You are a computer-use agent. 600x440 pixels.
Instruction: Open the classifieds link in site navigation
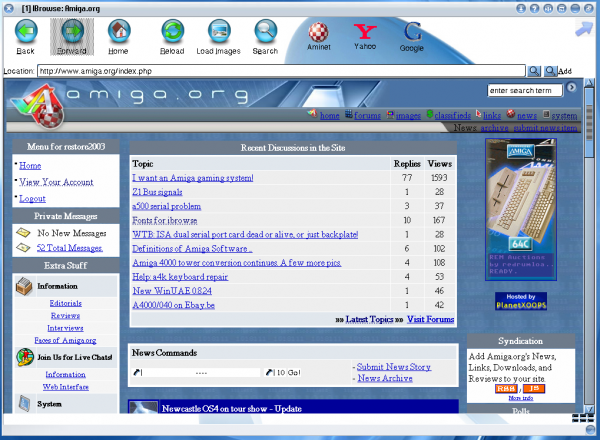[x=453, y=116]
